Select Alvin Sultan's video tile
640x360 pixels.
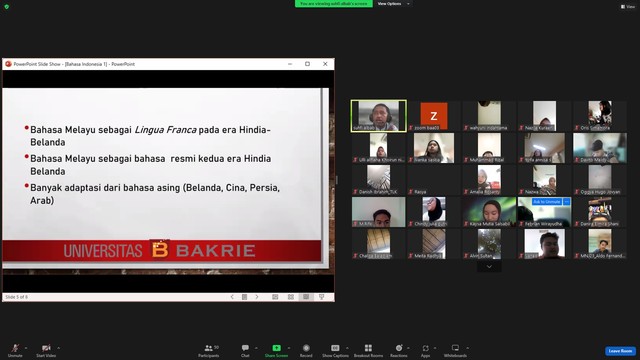489,244
